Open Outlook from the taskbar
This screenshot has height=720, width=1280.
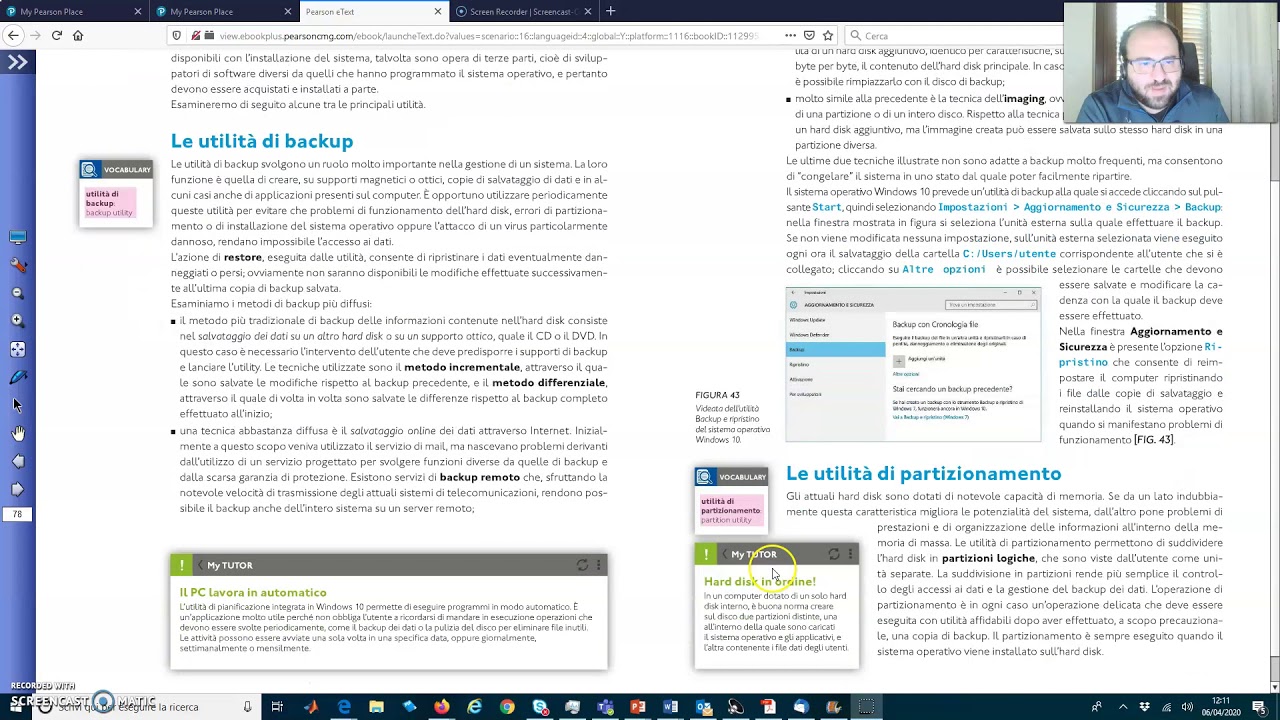tap(703, 707)
